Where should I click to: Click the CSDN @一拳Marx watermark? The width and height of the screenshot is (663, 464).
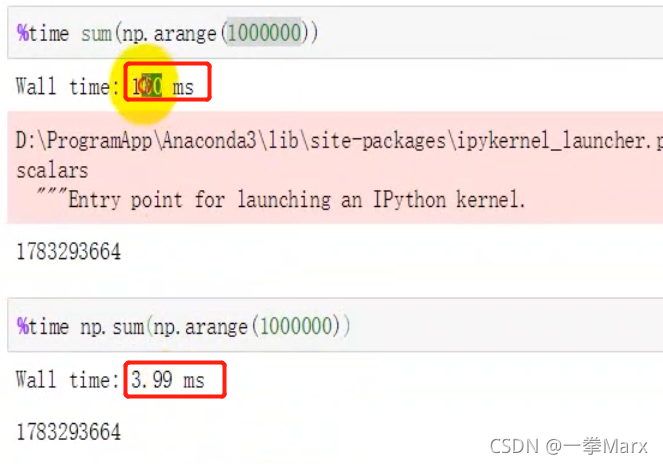tap(568, 446)
